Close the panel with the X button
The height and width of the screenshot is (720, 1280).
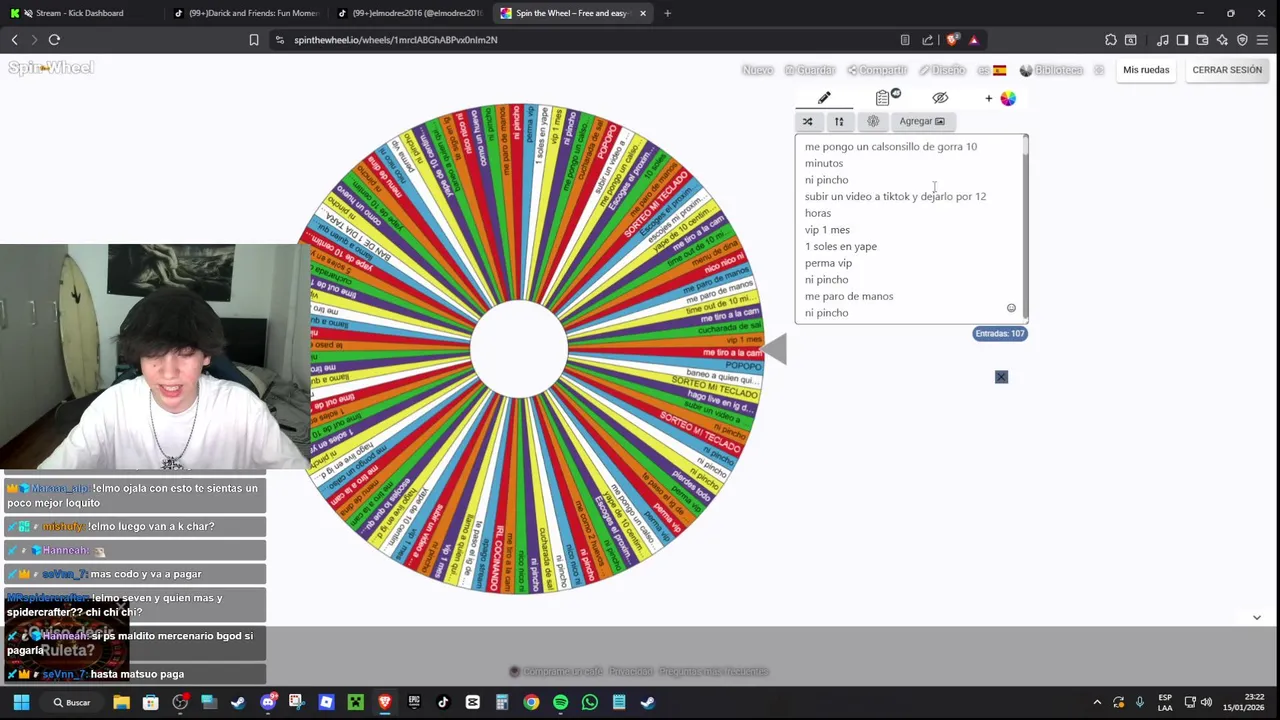[1001, 377]
